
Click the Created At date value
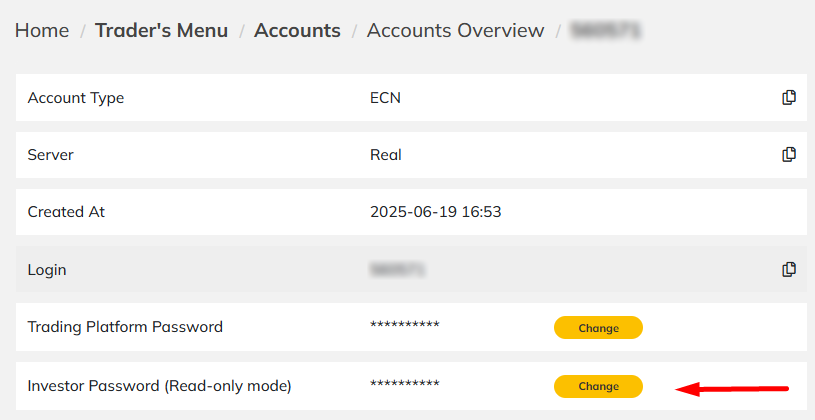tap(436, 212)
